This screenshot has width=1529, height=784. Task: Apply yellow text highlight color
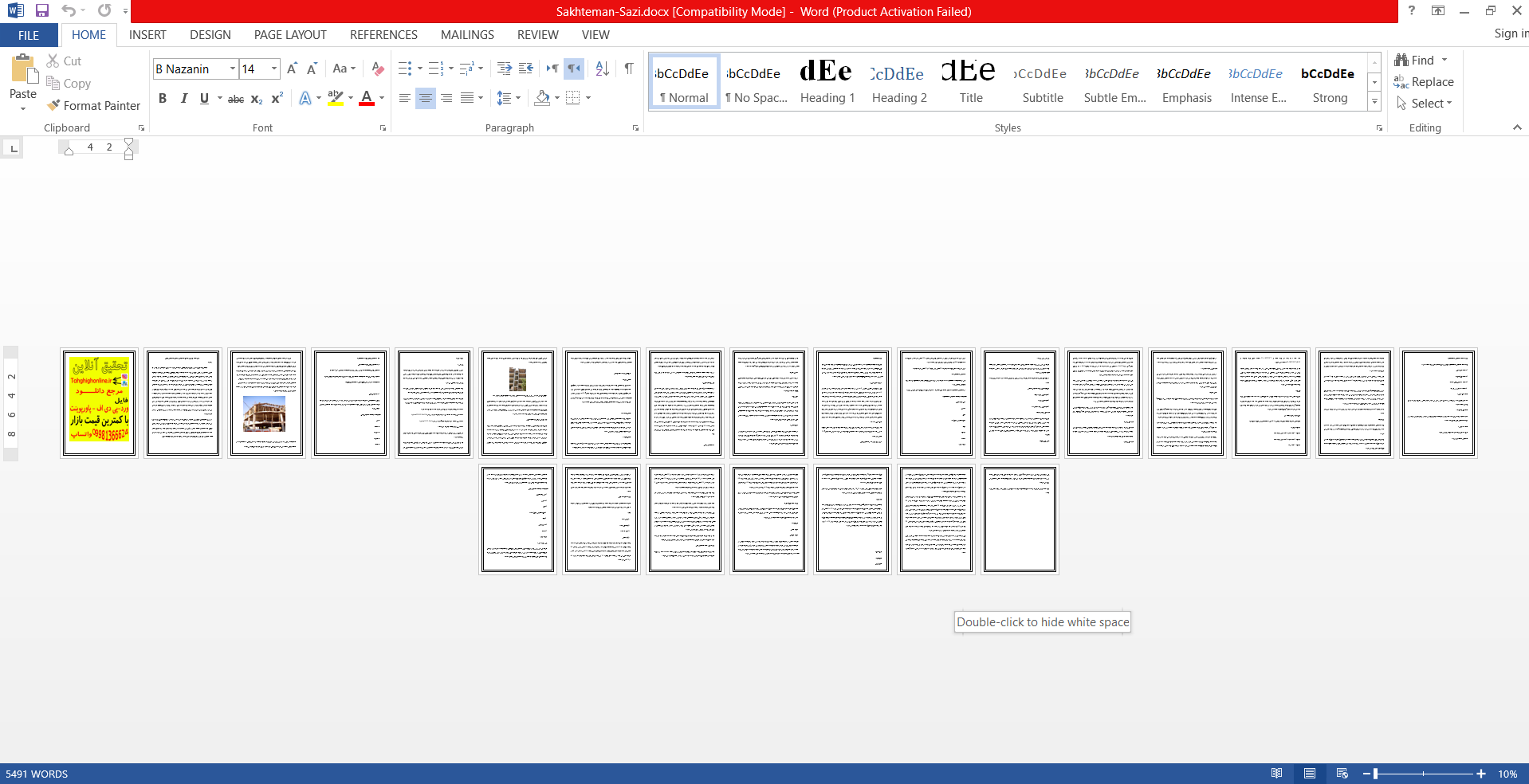336,98
